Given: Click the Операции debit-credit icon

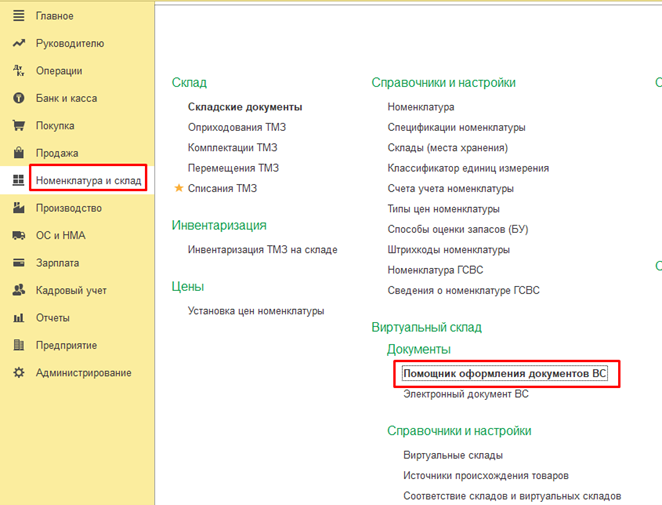Looking at the screenshot, I should 17,71.
